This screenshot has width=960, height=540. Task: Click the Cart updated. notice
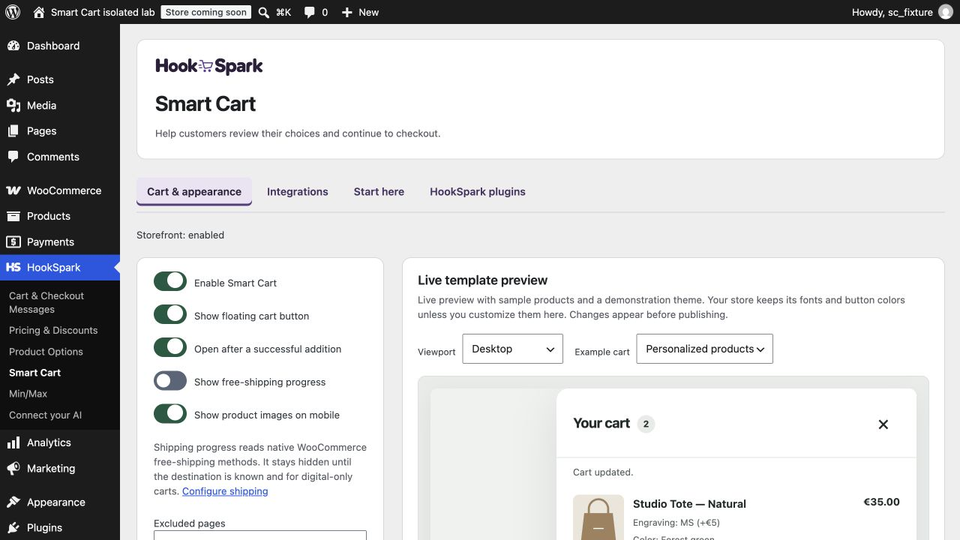tap(603, 472)
